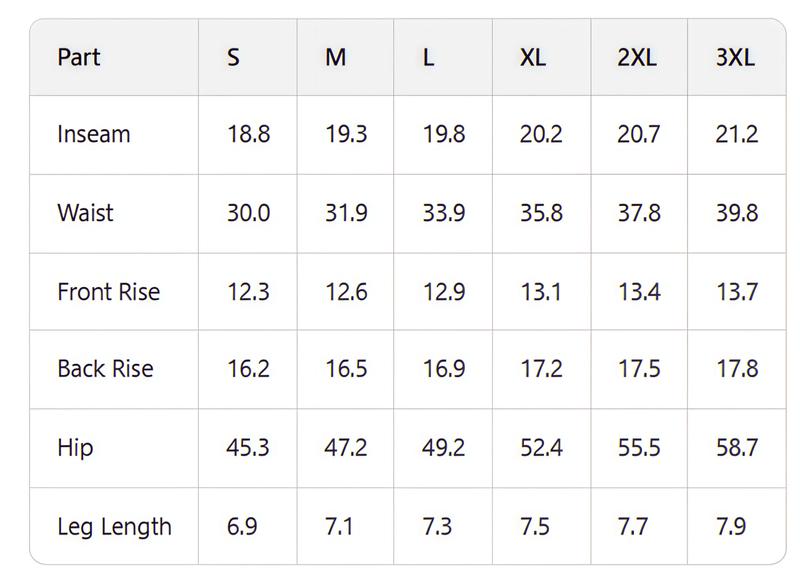The image size is (800, 583).
Task: Click Hip value 49.2 for size L
Action: [443, 447]
